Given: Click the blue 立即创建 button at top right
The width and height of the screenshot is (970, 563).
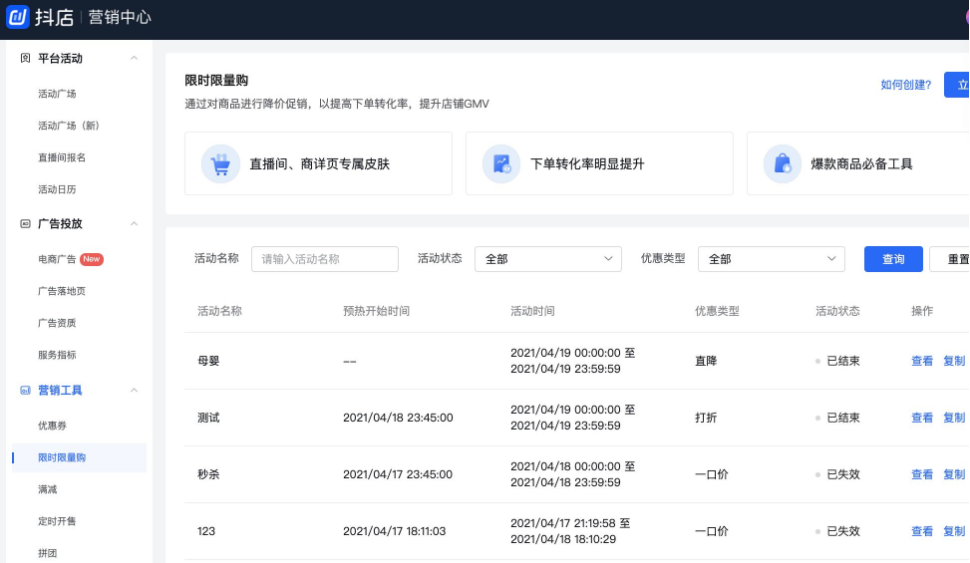Looking at the screenshot, I should tap(957, 85).
